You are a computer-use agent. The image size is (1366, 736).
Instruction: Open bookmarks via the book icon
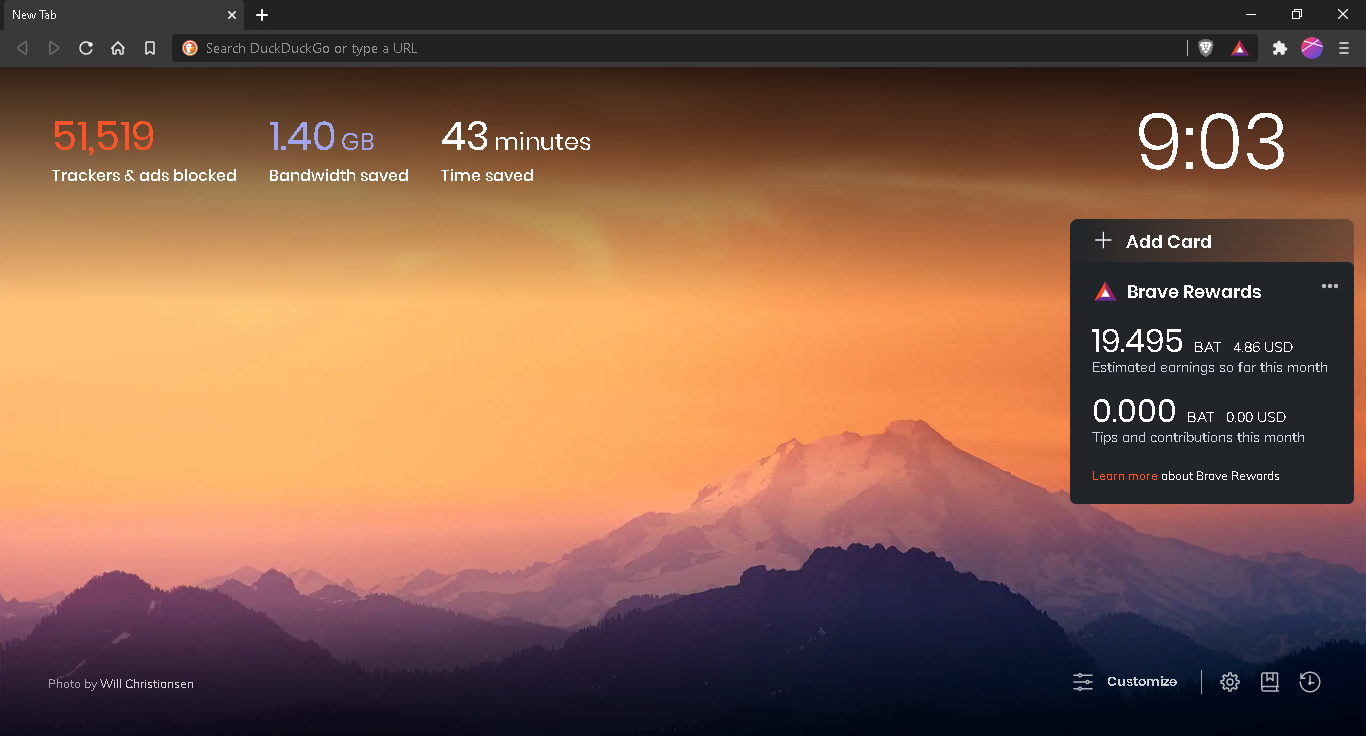coord(1269,681)
